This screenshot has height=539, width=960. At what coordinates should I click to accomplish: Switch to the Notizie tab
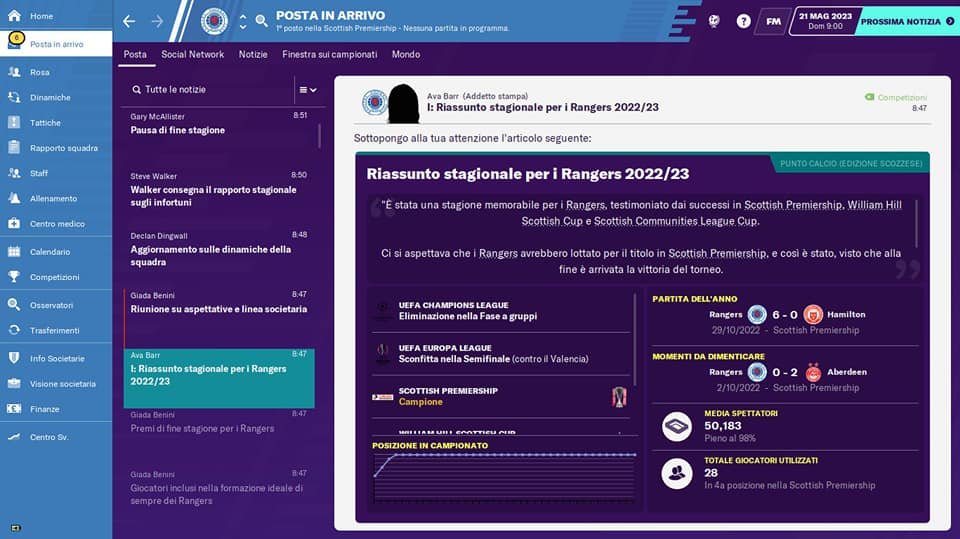[253, 55]
